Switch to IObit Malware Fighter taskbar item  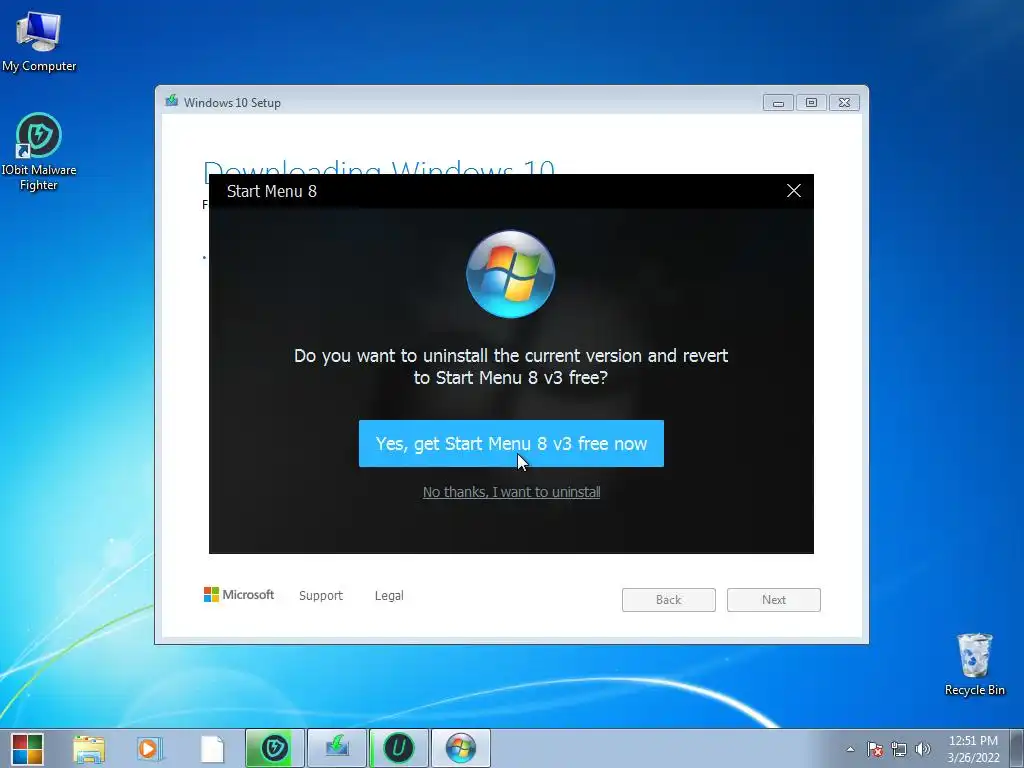click(274, 748)
